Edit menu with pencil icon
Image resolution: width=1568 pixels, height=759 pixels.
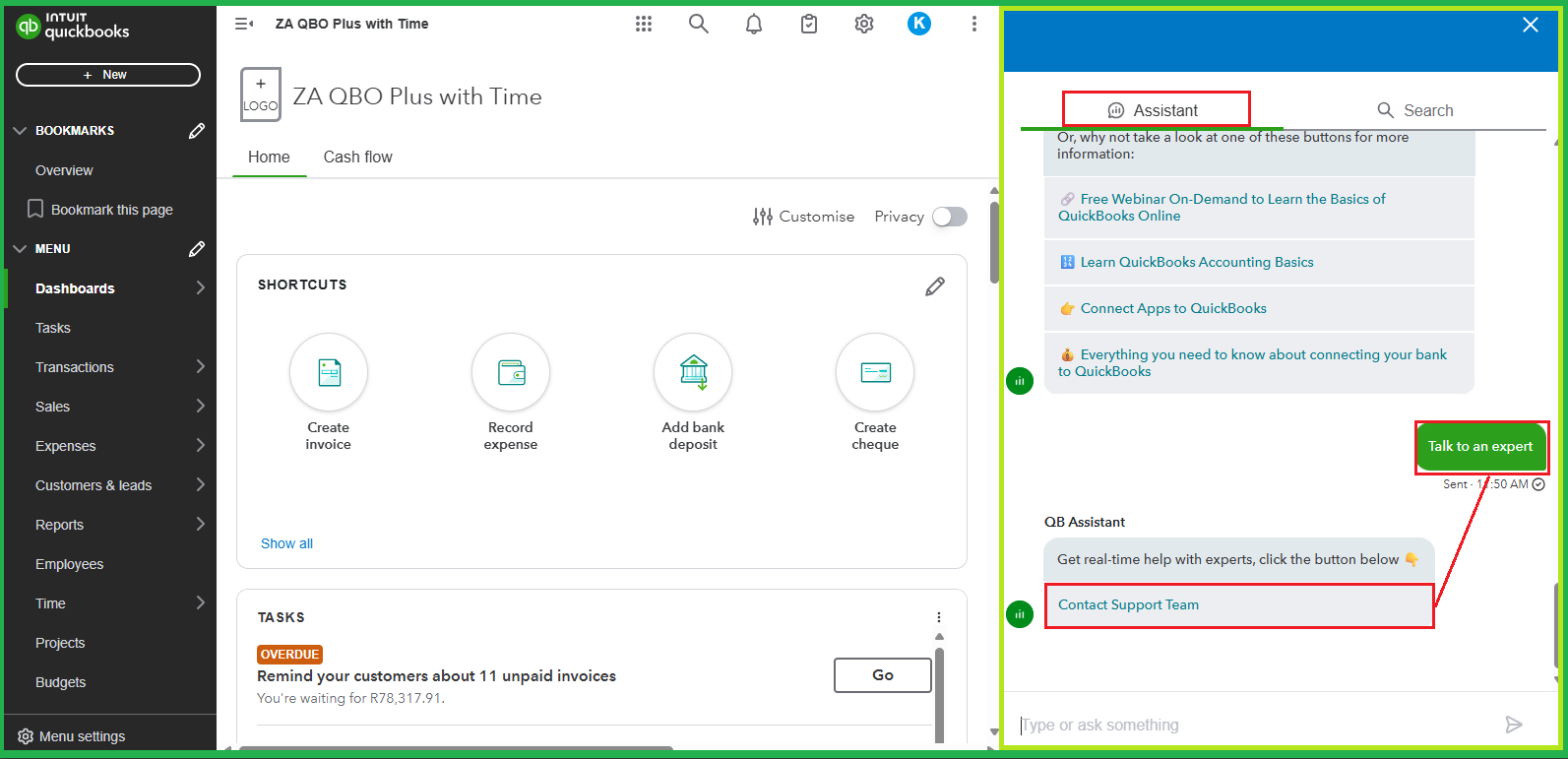(x=197, y=249)
